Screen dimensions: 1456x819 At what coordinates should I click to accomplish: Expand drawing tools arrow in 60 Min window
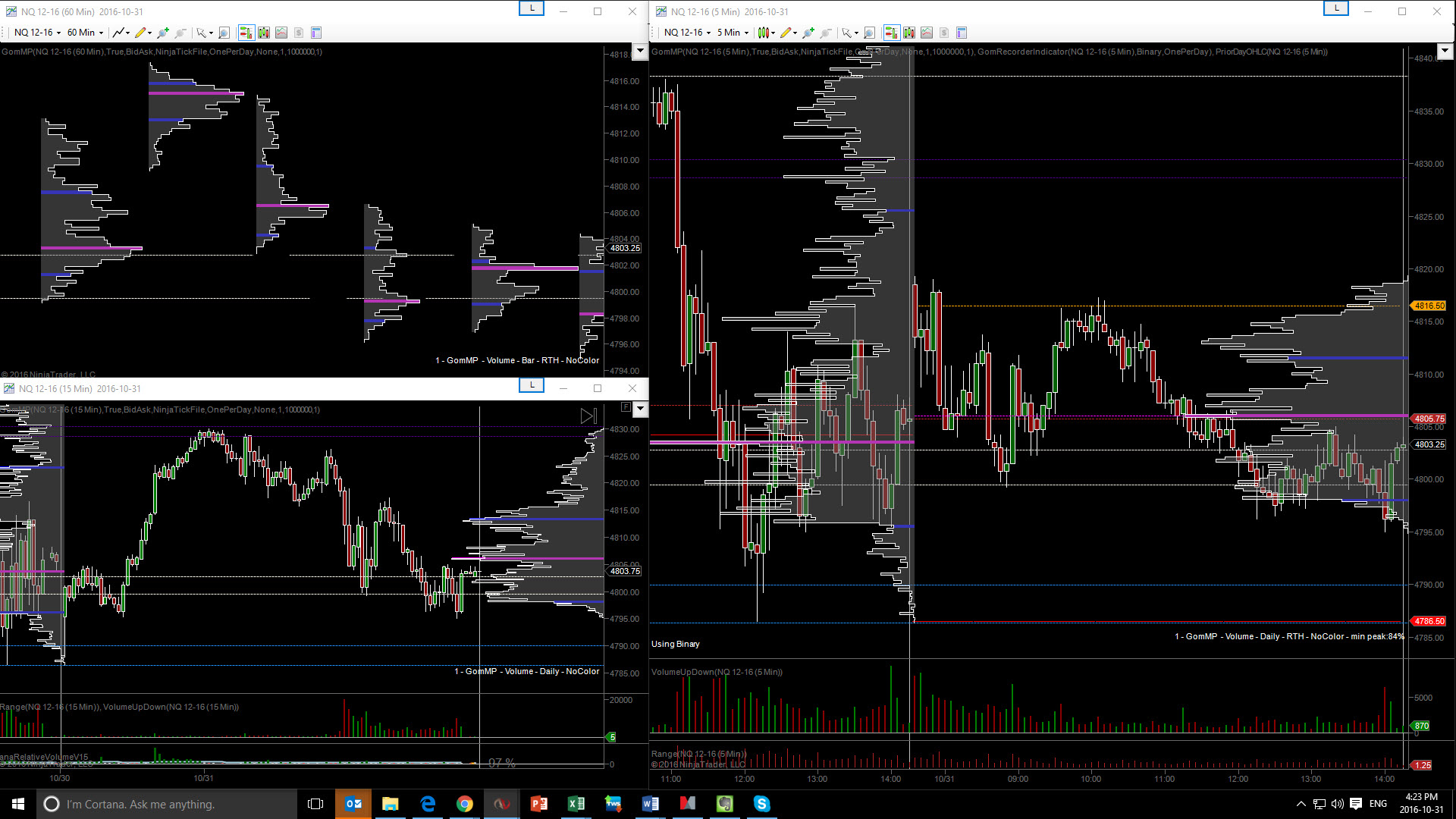coord(149,33)
